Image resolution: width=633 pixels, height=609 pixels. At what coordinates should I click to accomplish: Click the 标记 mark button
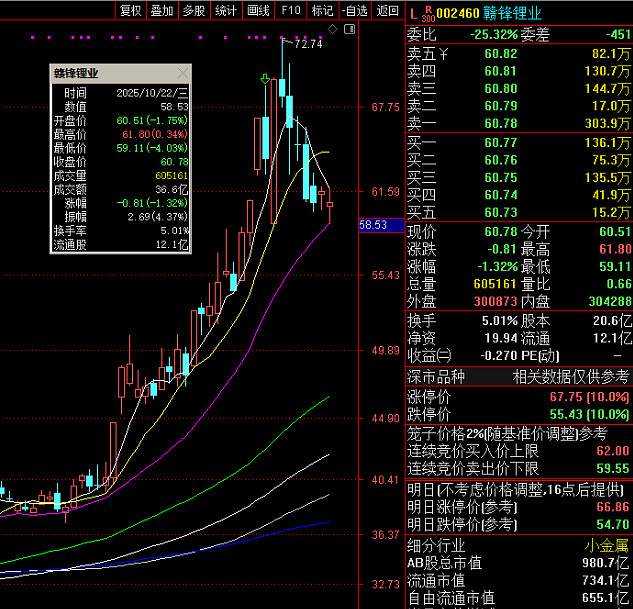click(x=321, y=10)
